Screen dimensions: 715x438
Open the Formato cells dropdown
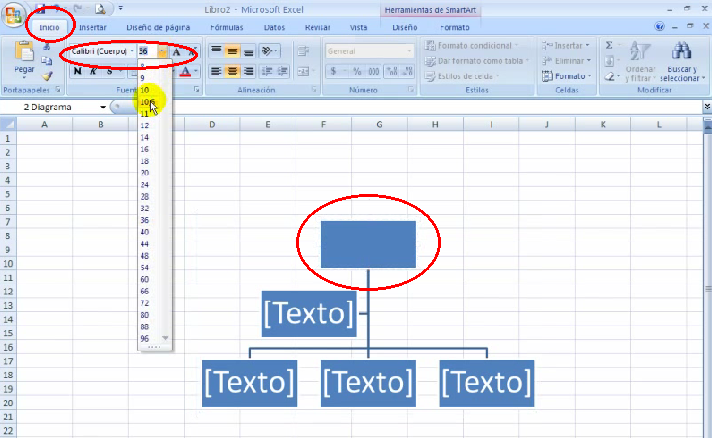point(566,76)
